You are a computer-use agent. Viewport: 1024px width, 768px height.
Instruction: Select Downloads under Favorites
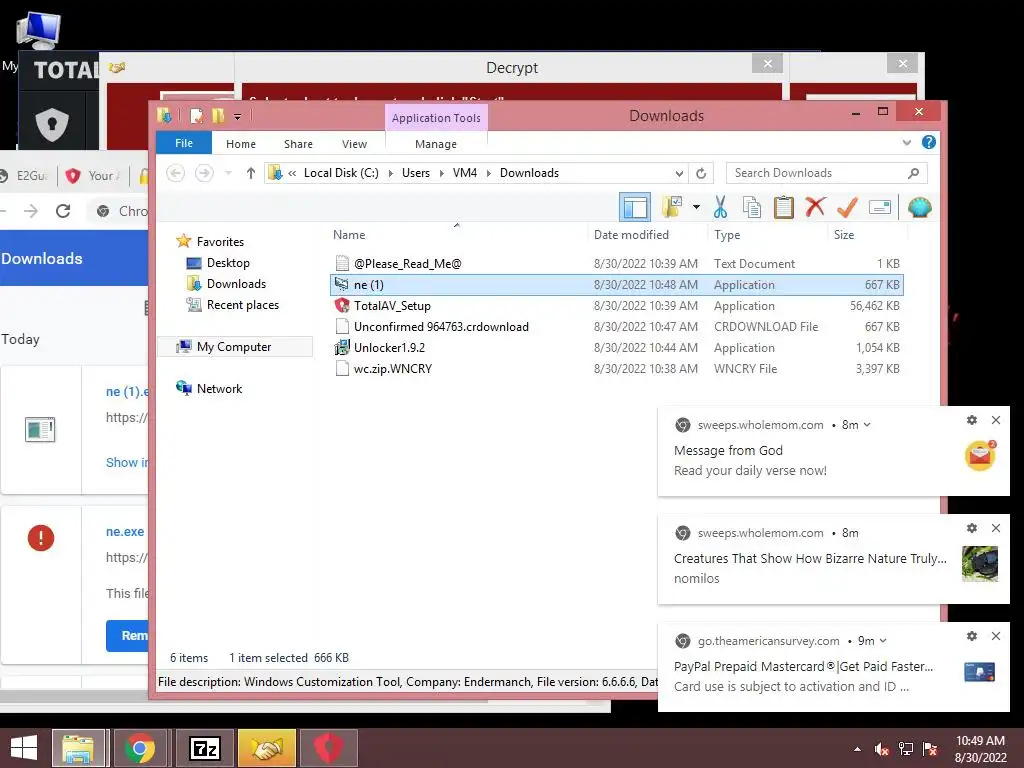tap(236, 283)
